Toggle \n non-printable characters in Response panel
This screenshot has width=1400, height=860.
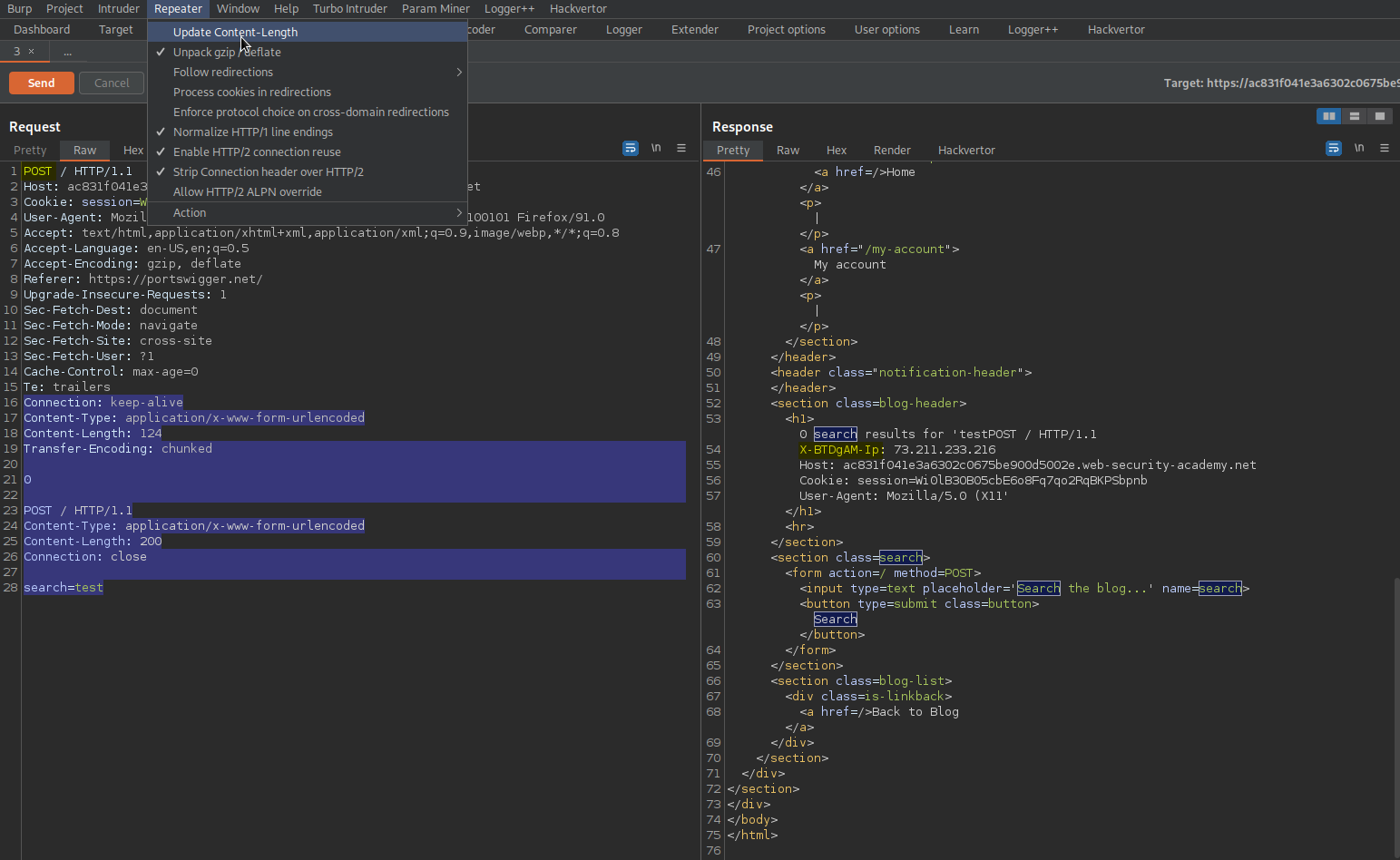coord(1359,148)
